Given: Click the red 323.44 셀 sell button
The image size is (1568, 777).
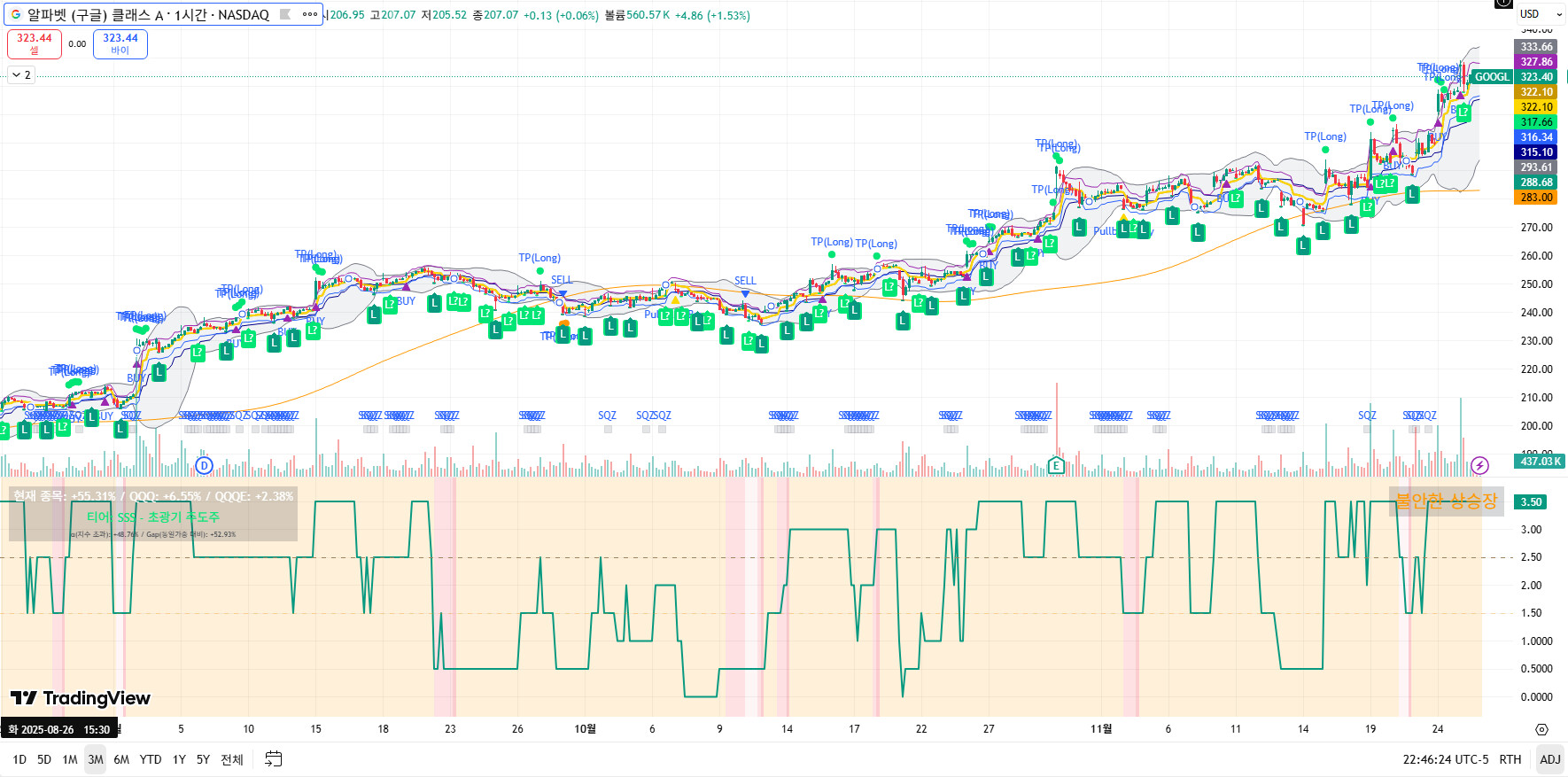Looking at the screenshot, I should (35, 43).
